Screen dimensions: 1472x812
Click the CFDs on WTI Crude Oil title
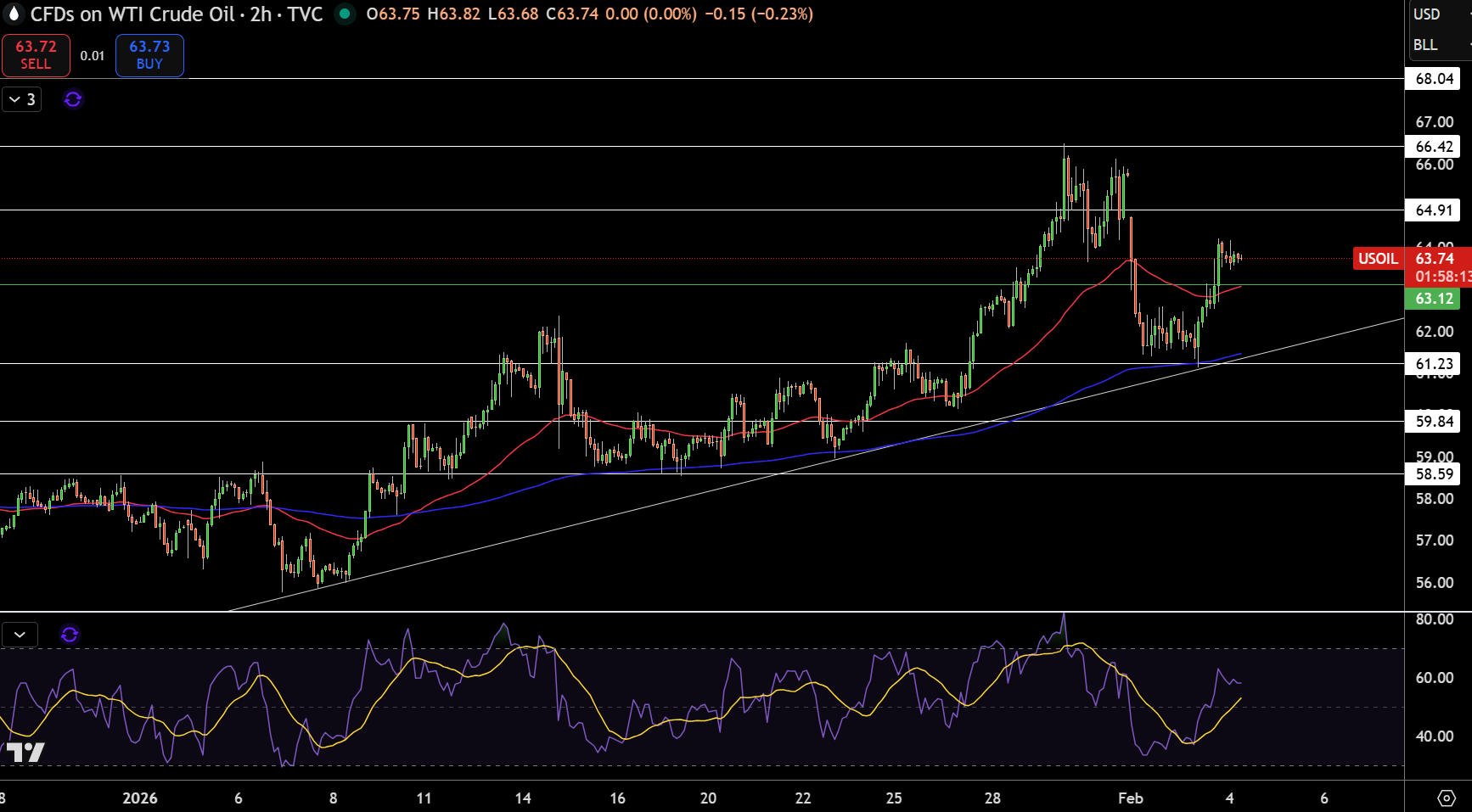pos(132,14)
